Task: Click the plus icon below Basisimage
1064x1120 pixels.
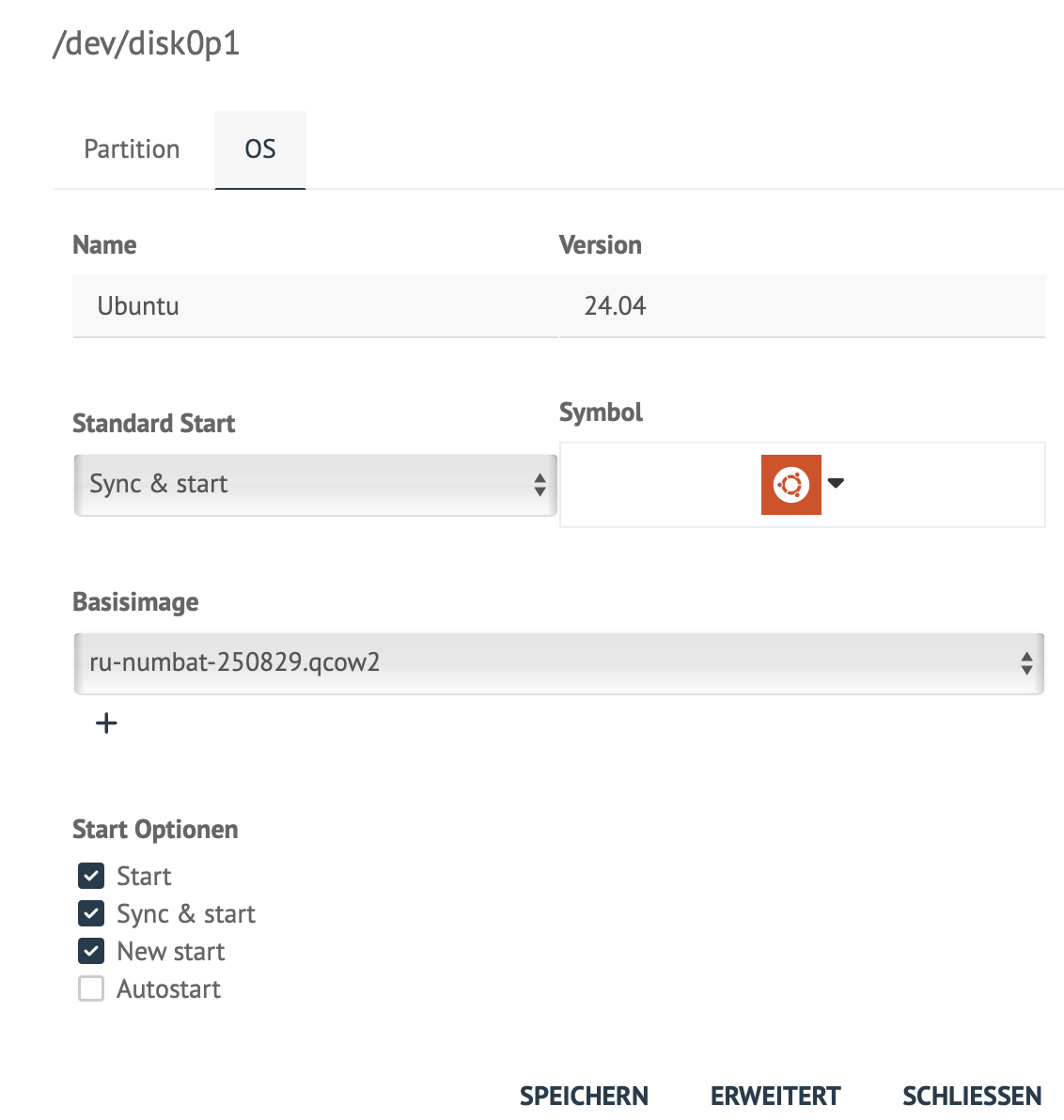Action: tap(107, 723)
